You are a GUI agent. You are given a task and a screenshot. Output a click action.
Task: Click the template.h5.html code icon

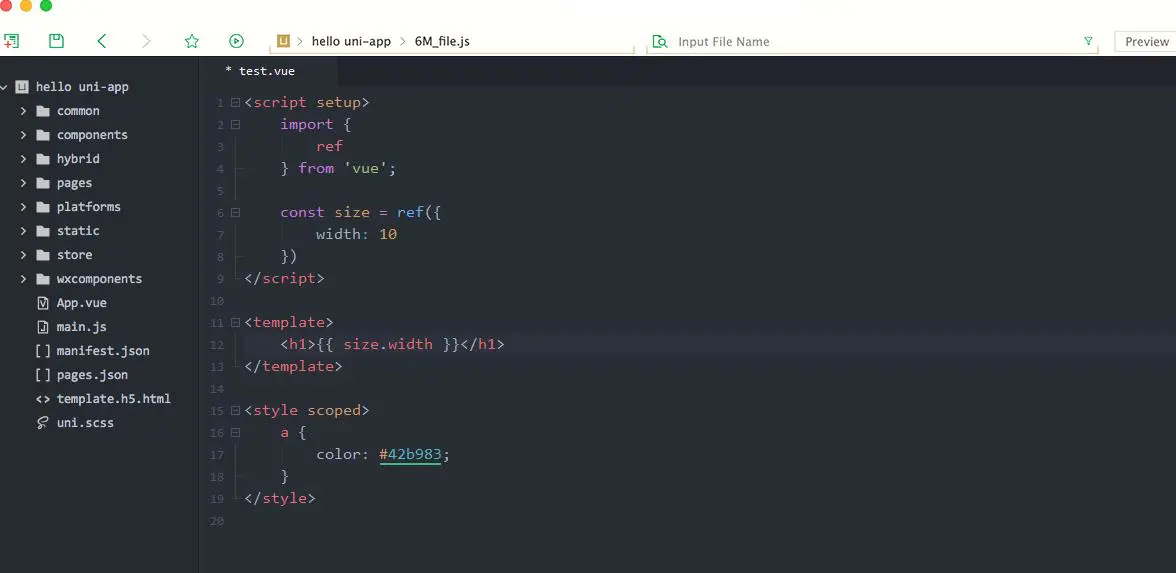pos(43,399)
